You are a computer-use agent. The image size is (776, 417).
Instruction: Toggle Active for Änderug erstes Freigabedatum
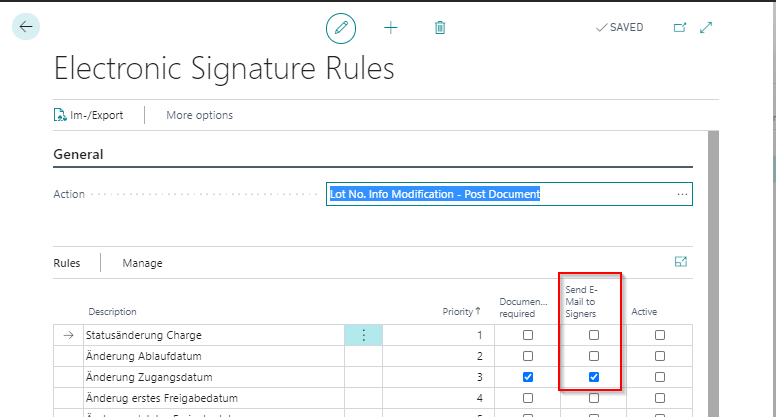660,398
